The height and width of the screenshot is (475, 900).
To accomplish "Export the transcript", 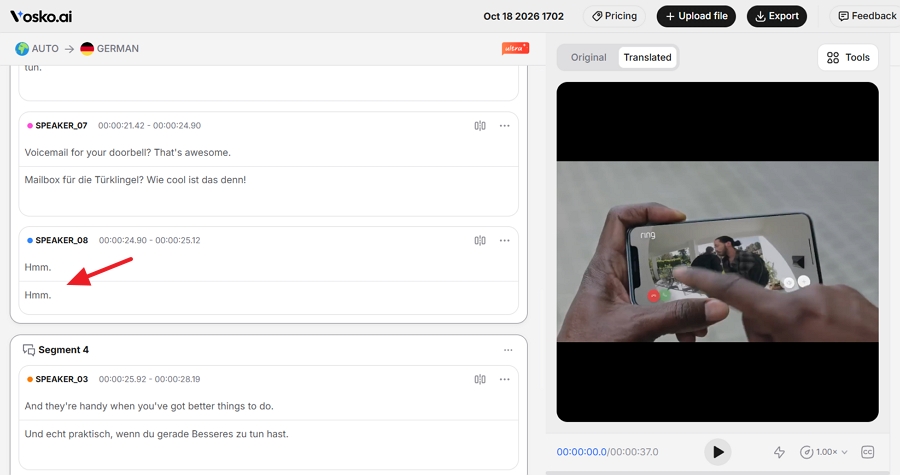I will tap(777, 16).
